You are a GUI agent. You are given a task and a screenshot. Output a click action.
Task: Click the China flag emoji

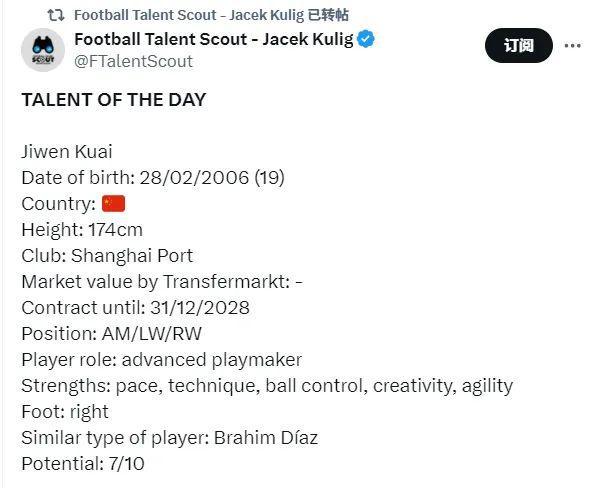(113, 203)
